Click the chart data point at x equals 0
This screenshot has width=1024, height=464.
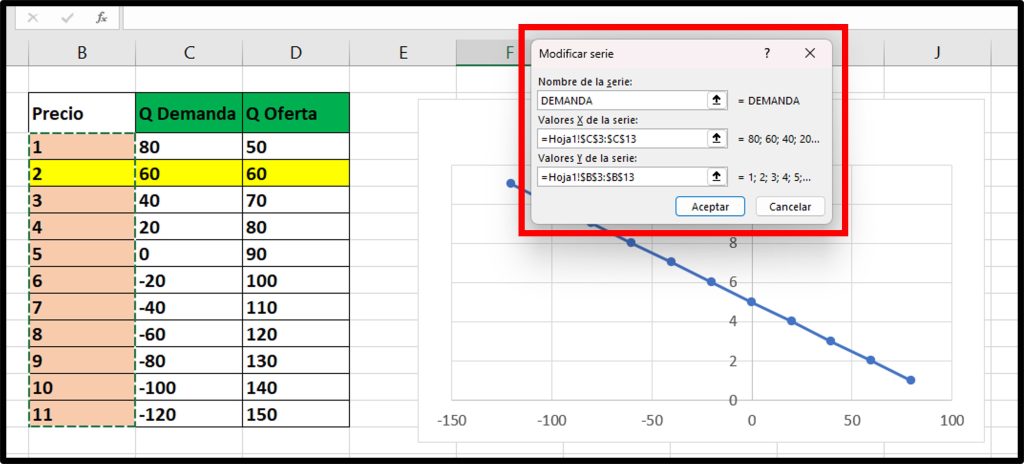pos(751,301)
